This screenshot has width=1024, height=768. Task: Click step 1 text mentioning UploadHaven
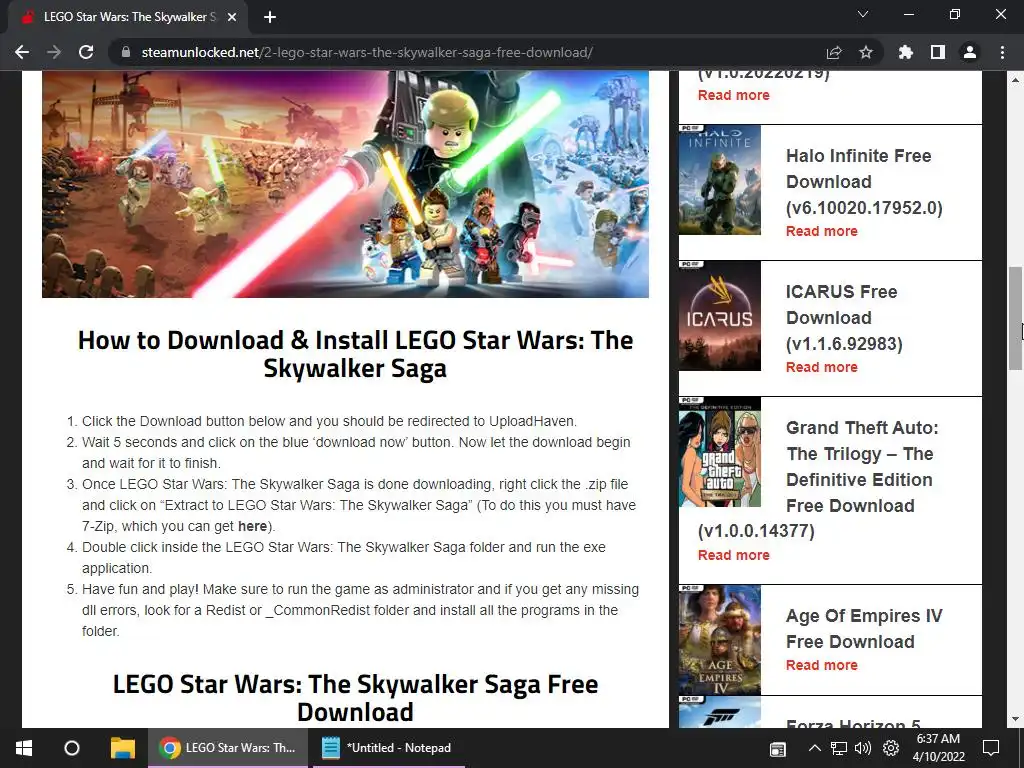click(329, 421)
